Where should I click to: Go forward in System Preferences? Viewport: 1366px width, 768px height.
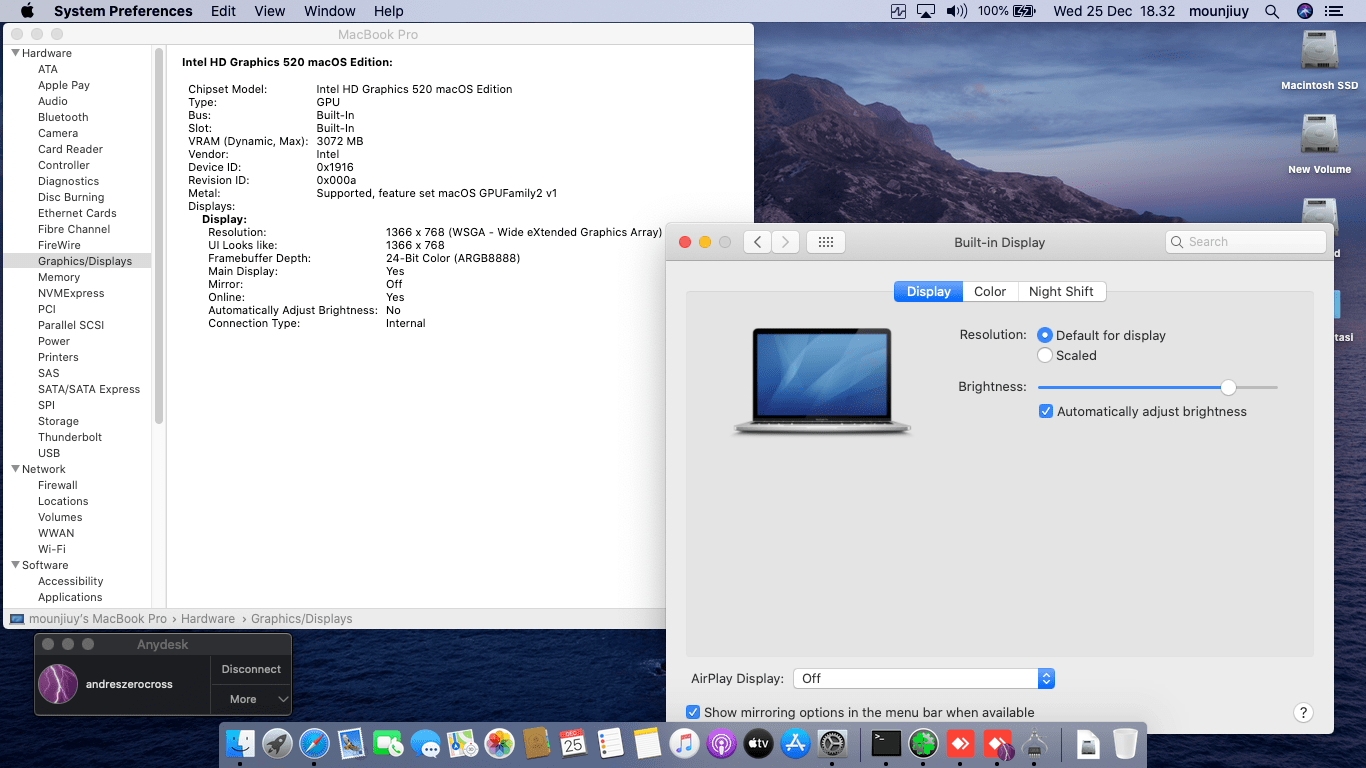pyautogui.click(x=786, y=242)
